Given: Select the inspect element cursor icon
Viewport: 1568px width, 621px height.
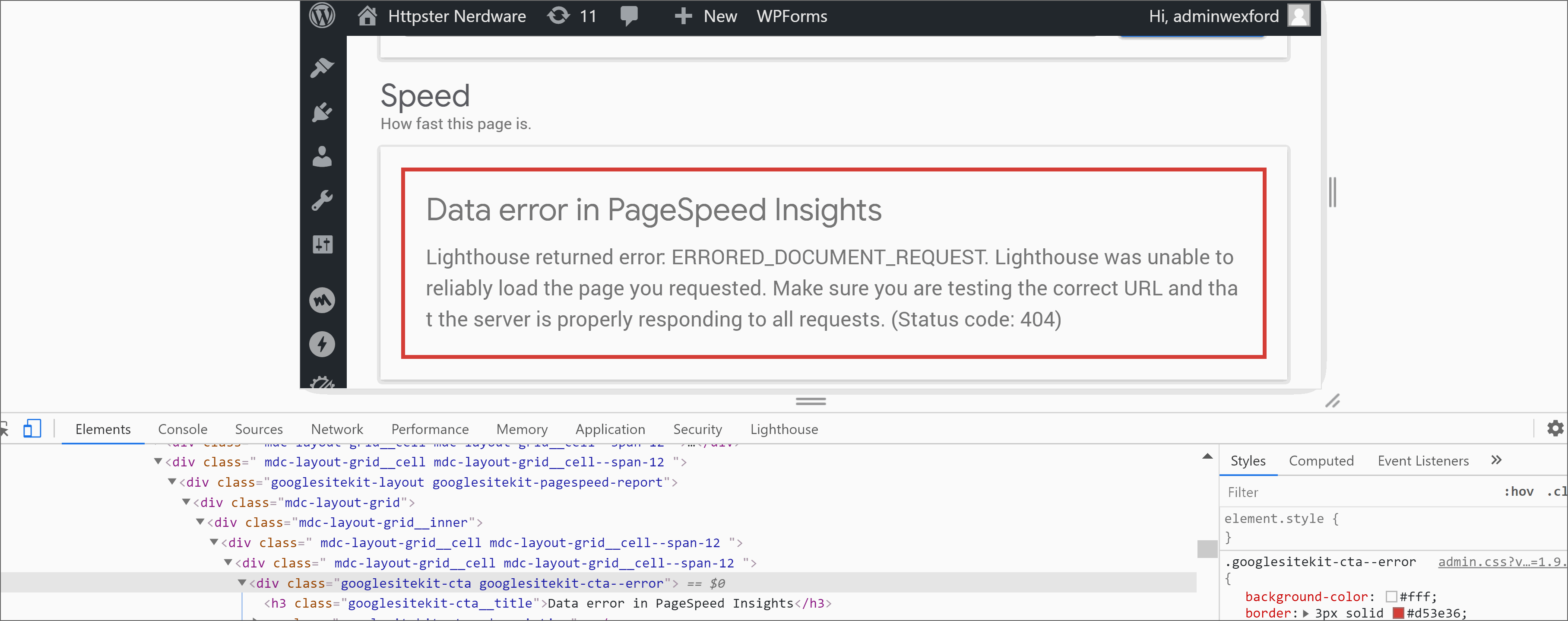Looking at the screenshot, I should [3, 429].
